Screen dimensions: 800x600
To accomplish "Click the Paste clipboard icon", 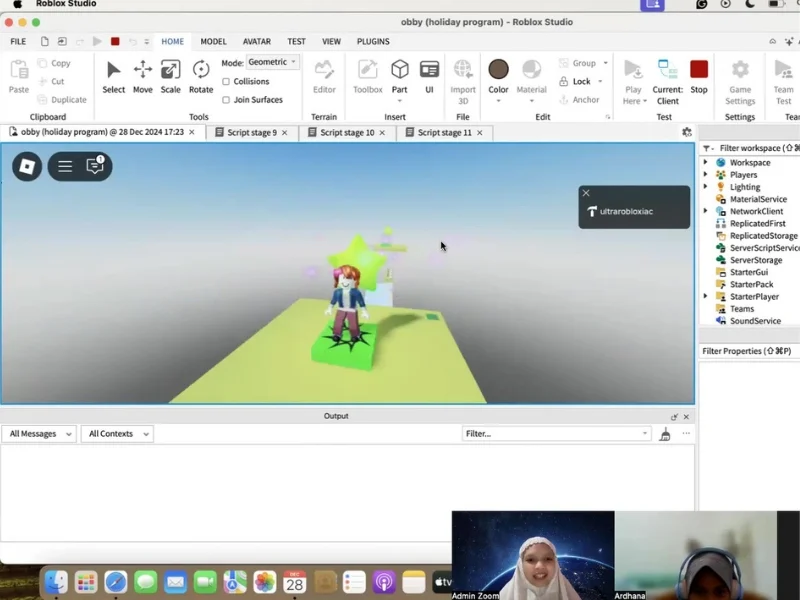I will (x=19, y=70).
